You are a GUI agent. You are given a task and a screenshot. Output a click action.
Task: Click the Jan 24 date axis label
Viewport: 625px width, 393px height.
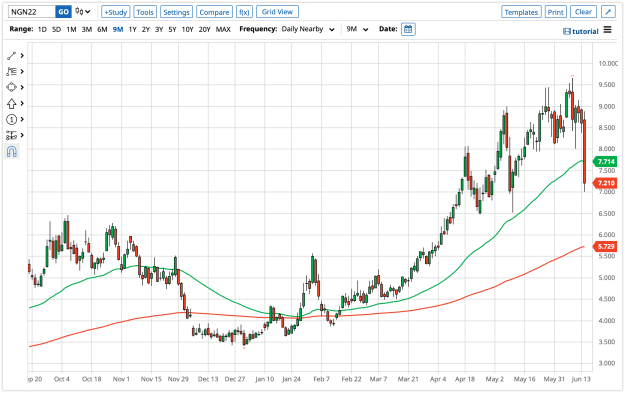click(x=291, y=379)
